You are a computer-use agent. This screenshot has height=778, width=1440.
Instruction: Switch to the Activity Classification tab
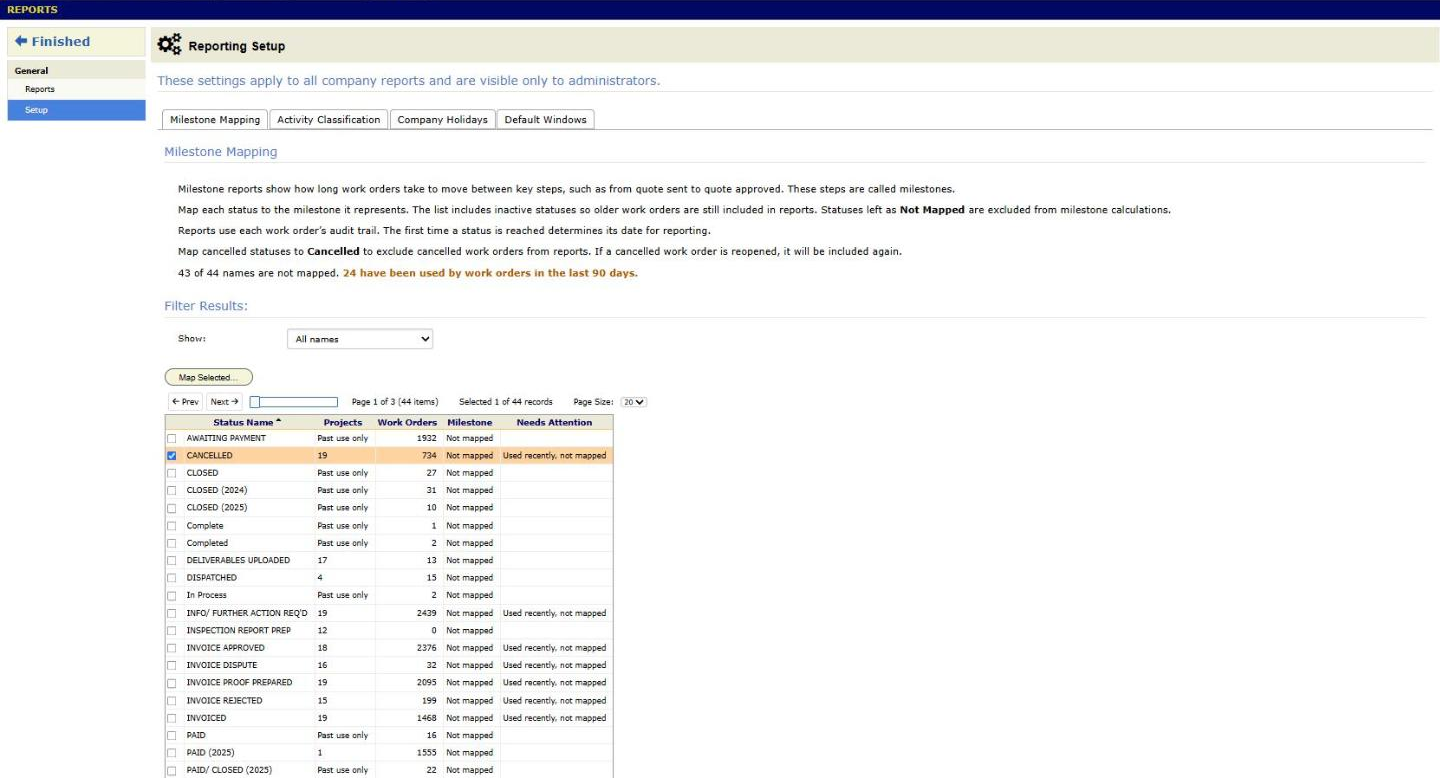point(329,120)
